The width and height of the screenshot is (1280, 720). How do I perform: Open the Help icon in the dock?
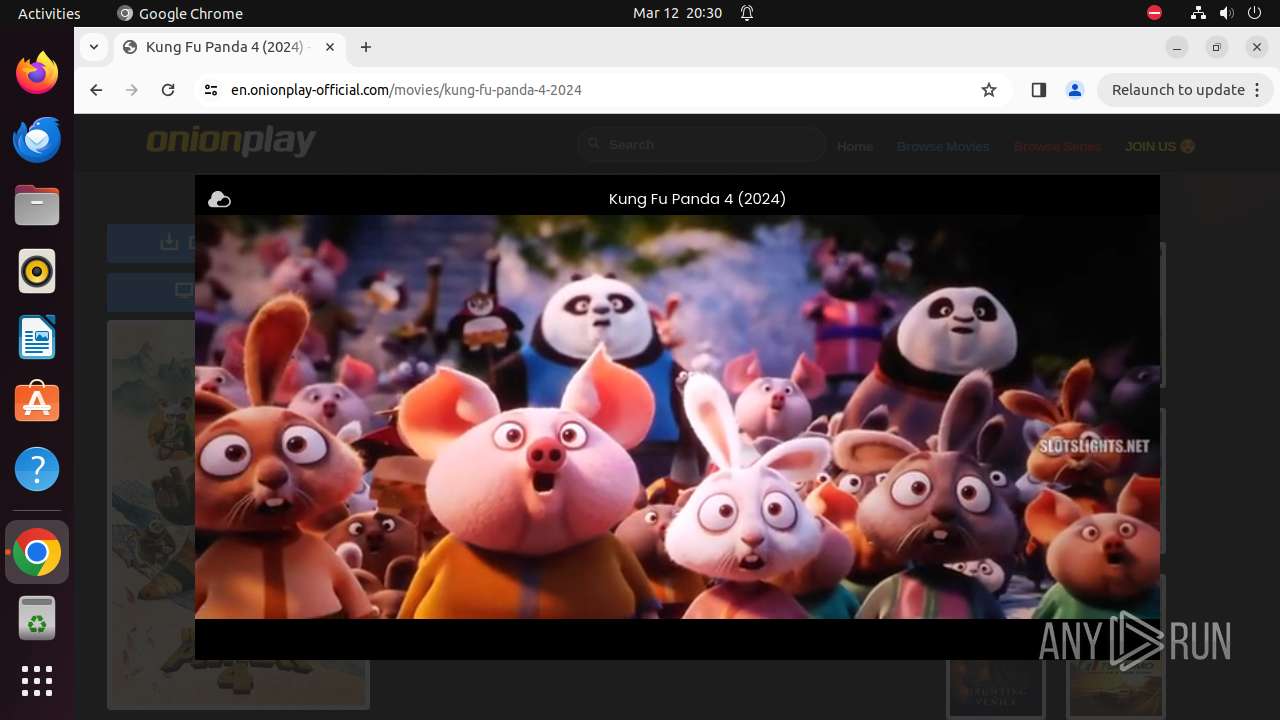point(37,469)
